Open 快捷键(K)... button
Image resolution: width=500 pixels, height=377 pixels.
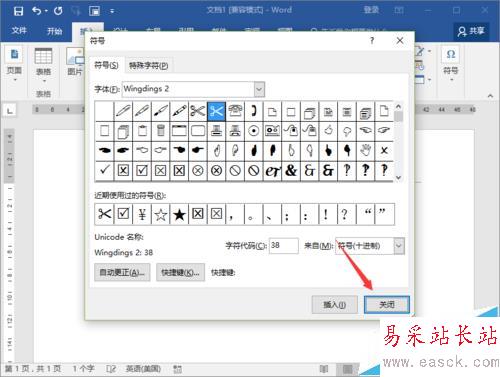click(180, 273)
